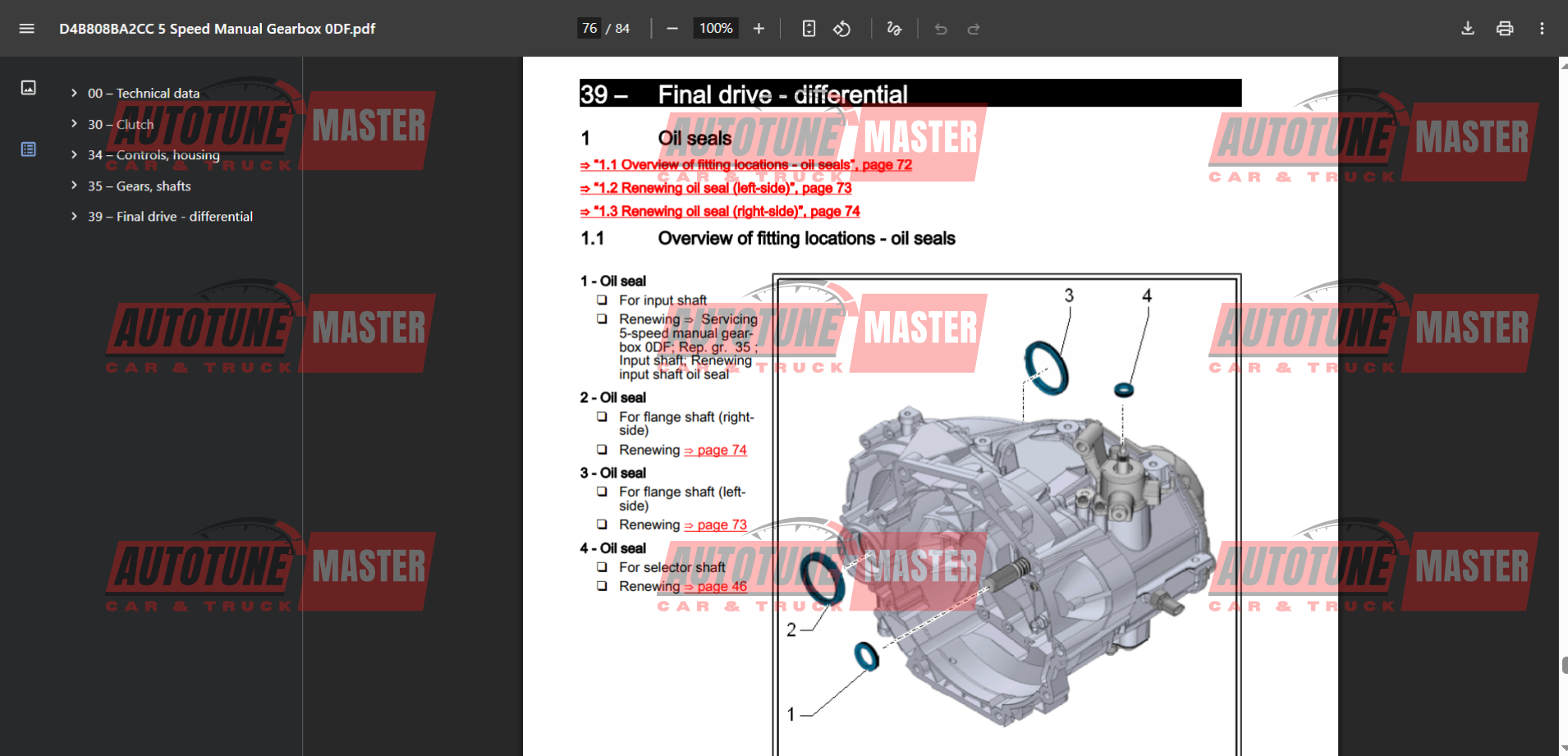
Task: Expand the 00 – Technical data section
Action: click(x=74, y=93)
